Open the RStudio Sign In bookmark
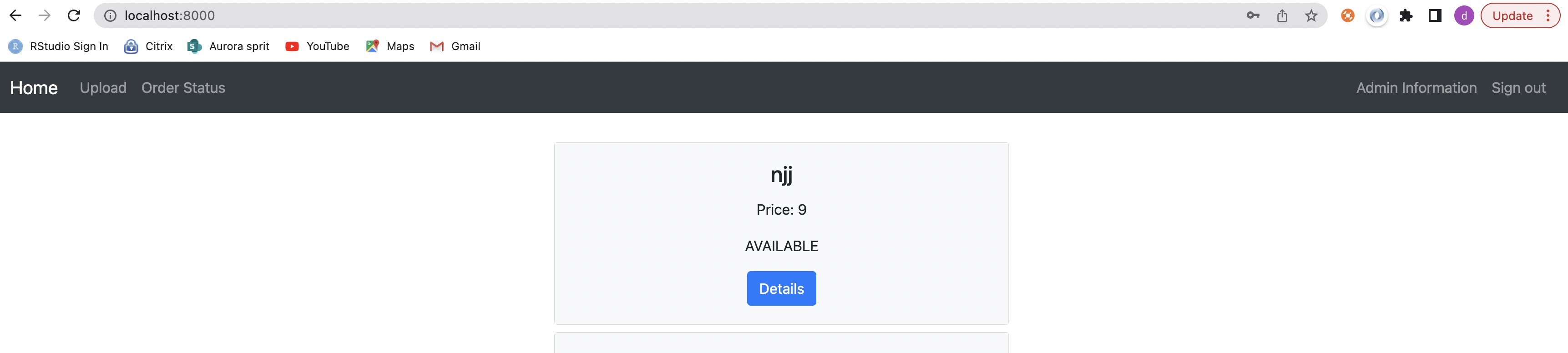 tap(58, 46)
